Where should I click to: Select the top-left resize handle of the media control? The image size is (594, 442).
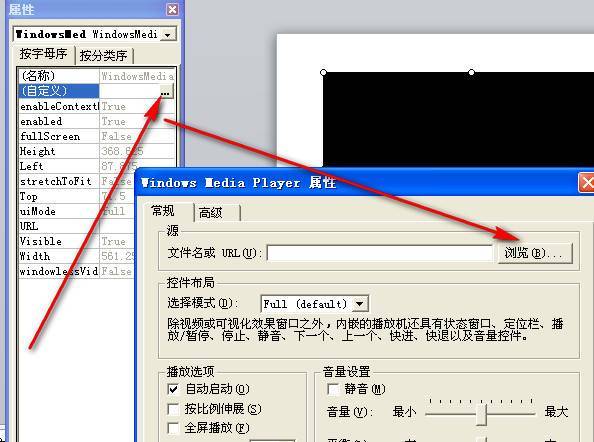[323, 72]
